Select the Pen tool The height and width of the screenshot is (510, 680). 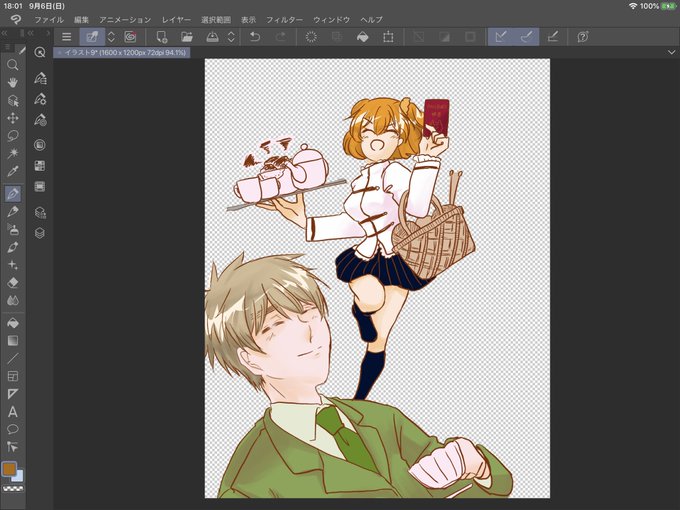tap(13, 193)
